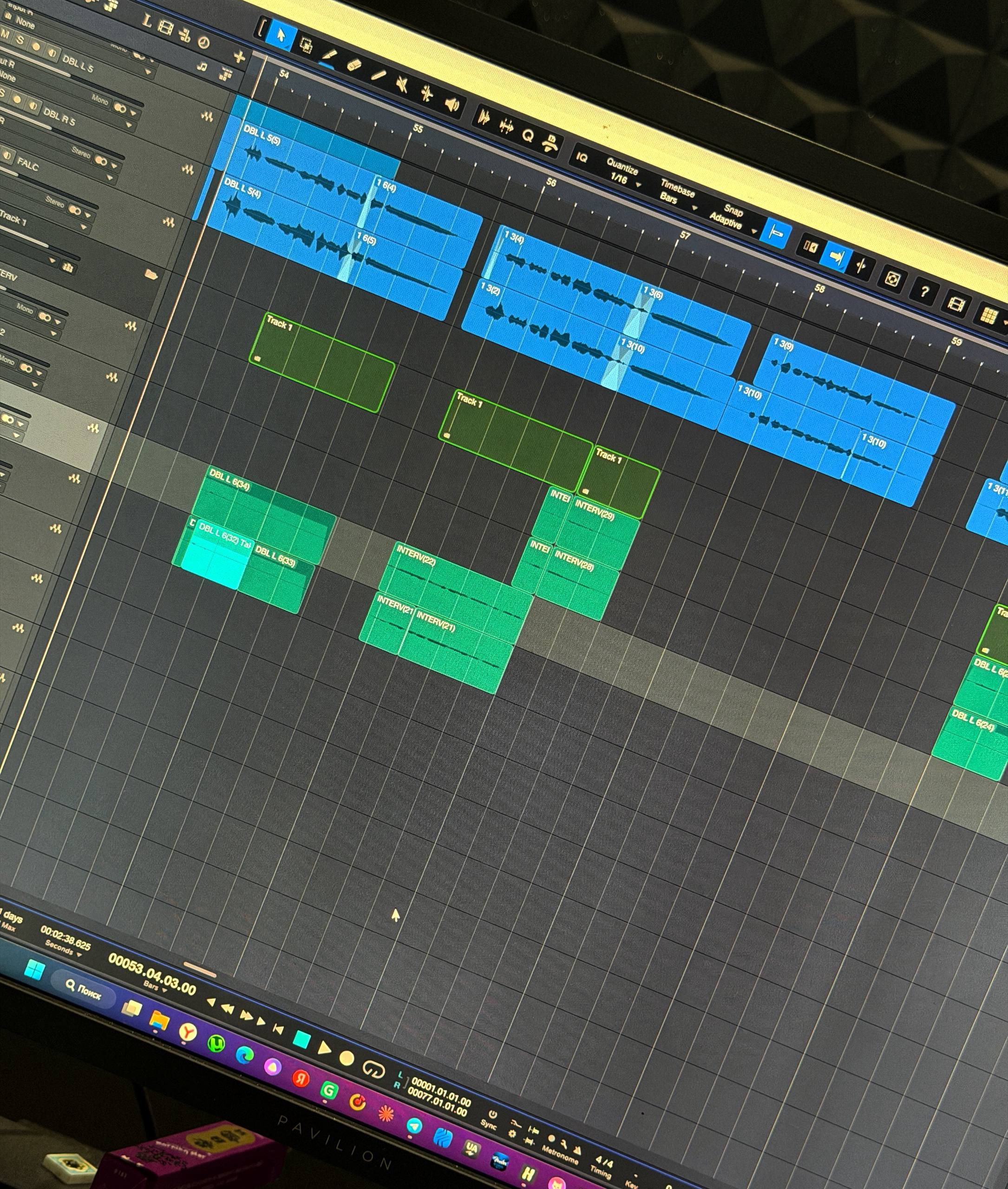
Task: Click the music note icon above track list
Action: click(202, 67)
